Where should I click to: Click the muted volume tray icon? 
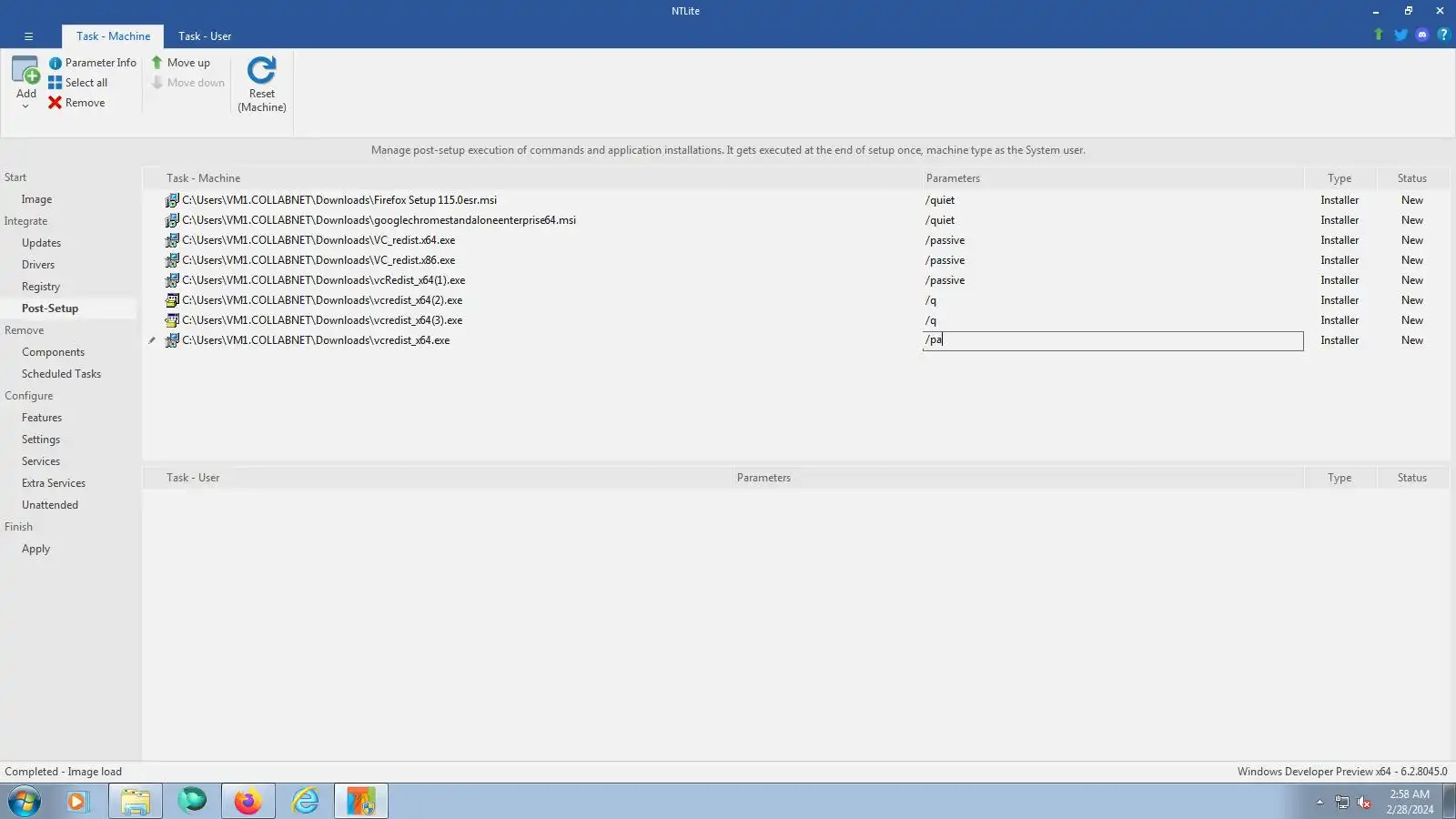tap(1364, 802)
